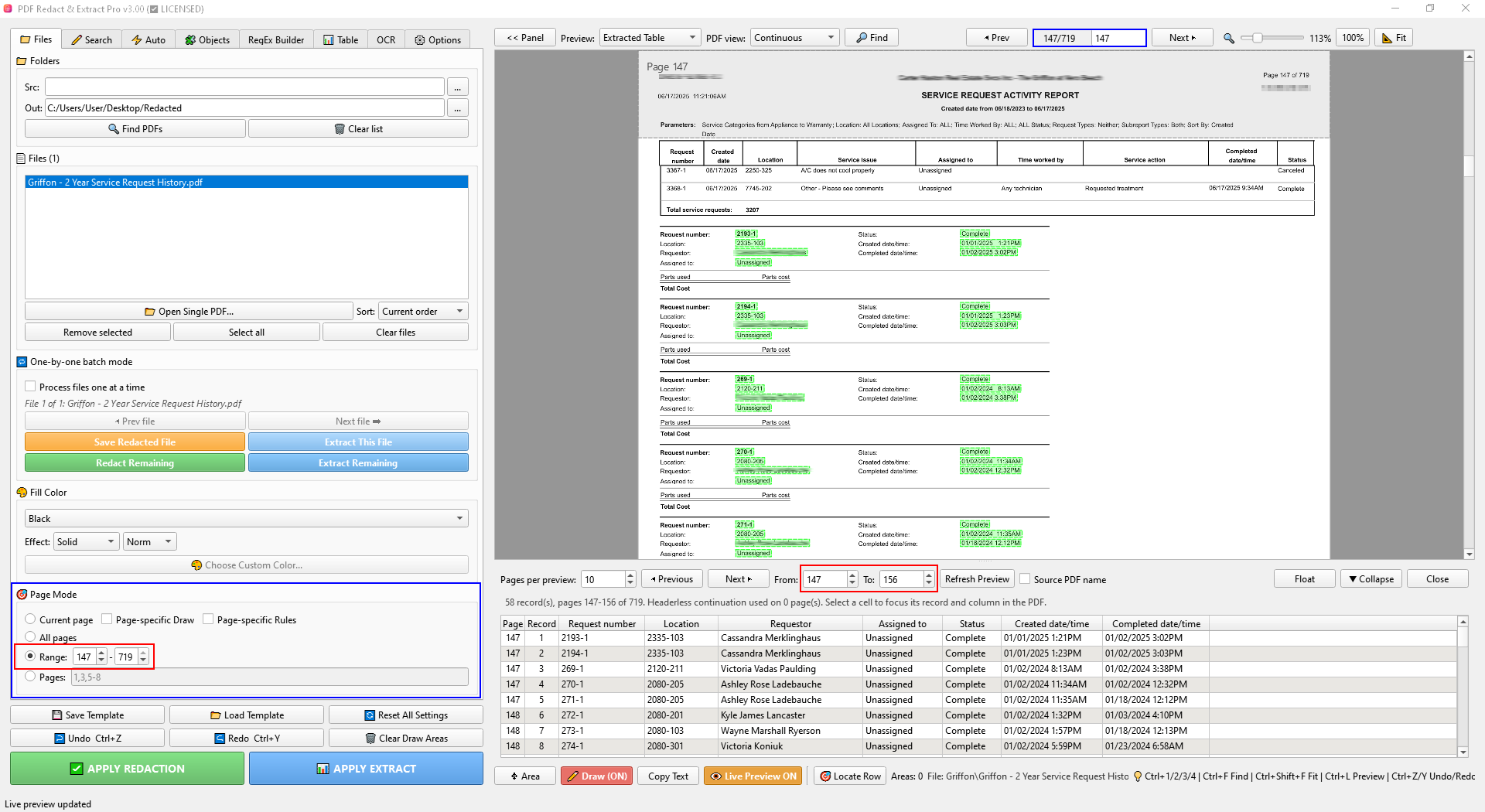Image resolution: width=1485 pixels, height=812 pixels.
Task: Click the zoom slider handle
Action: point(1258,38)
